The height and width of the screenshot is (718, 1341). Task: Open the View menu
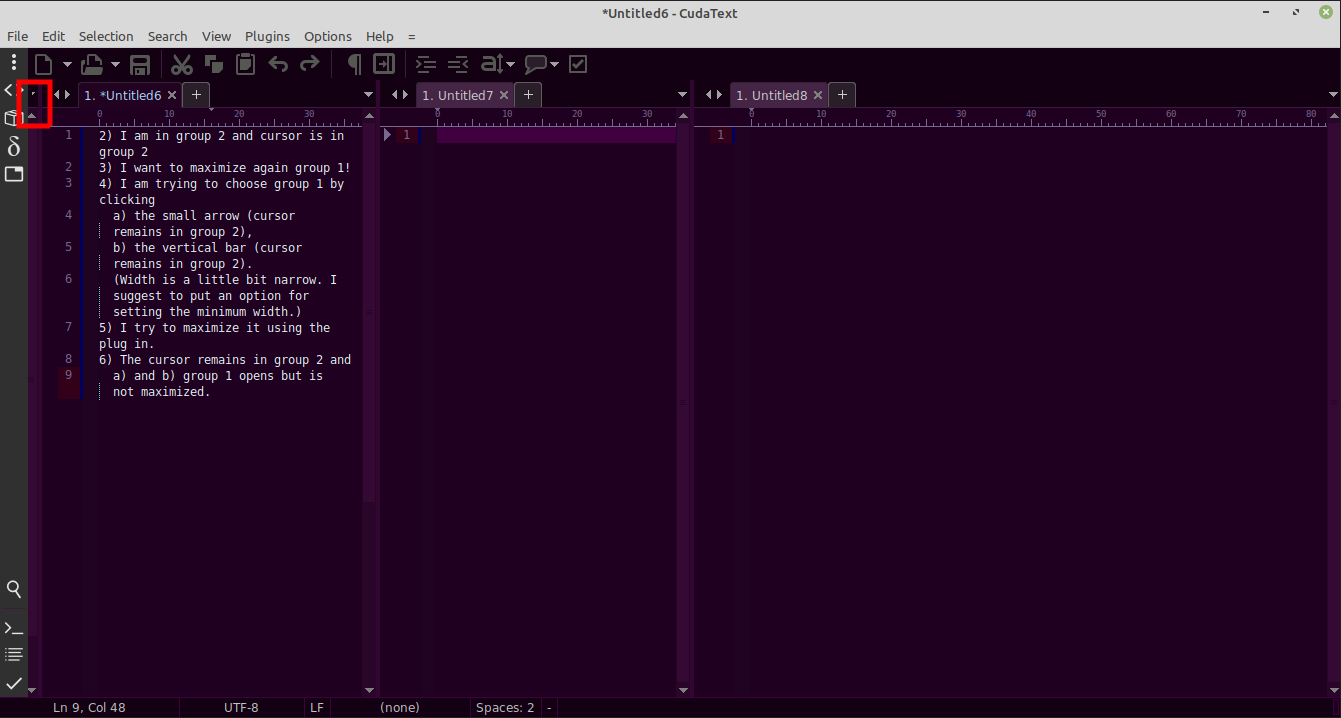tap(216, 36)
